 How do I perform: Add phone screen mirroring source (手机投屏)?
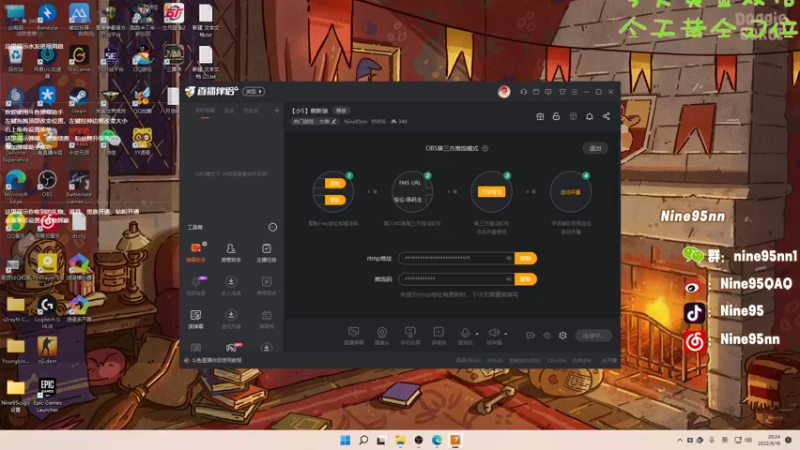tap(410, 336)
